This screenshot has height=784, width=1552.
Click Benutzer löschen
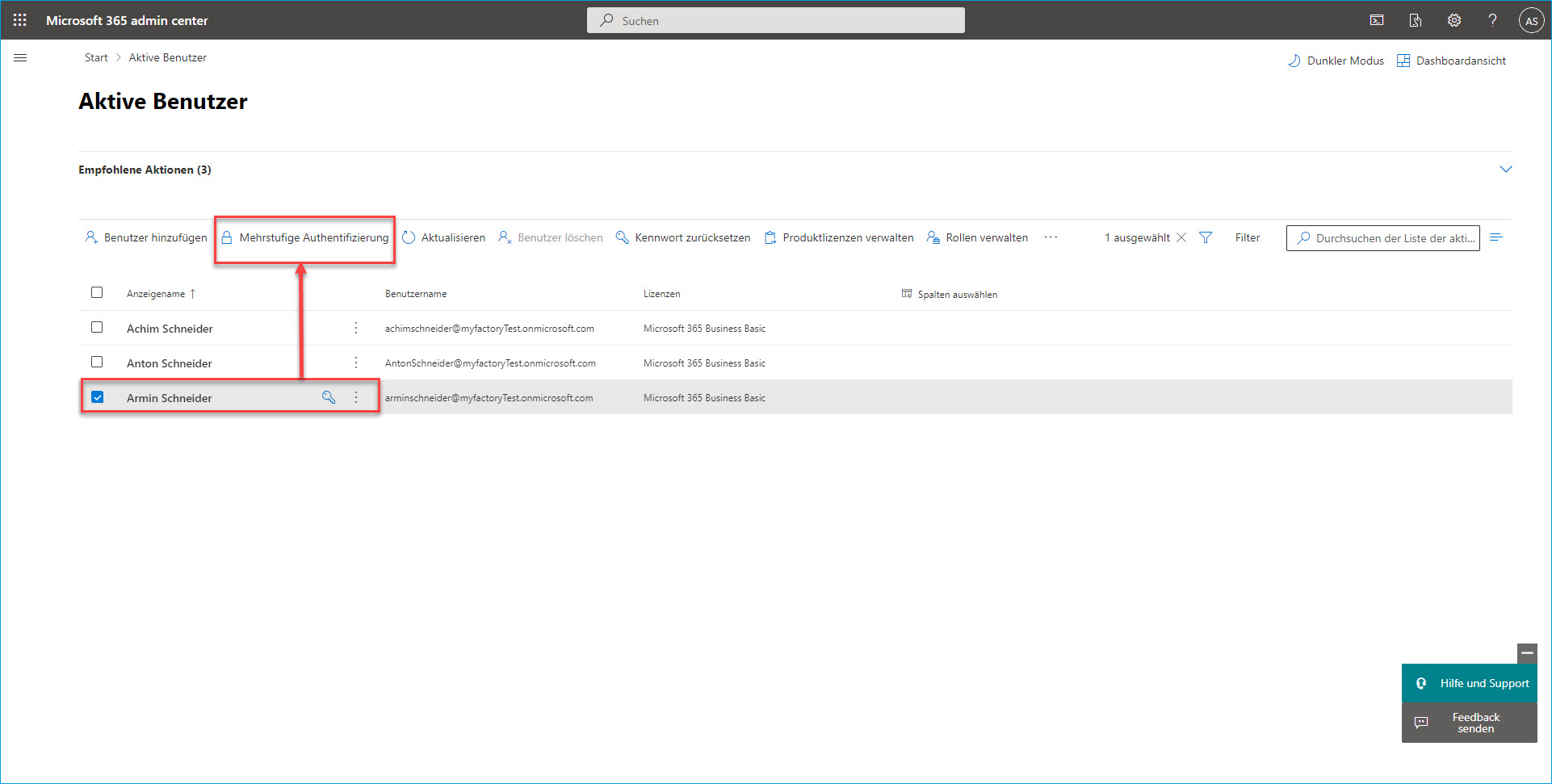551,237
